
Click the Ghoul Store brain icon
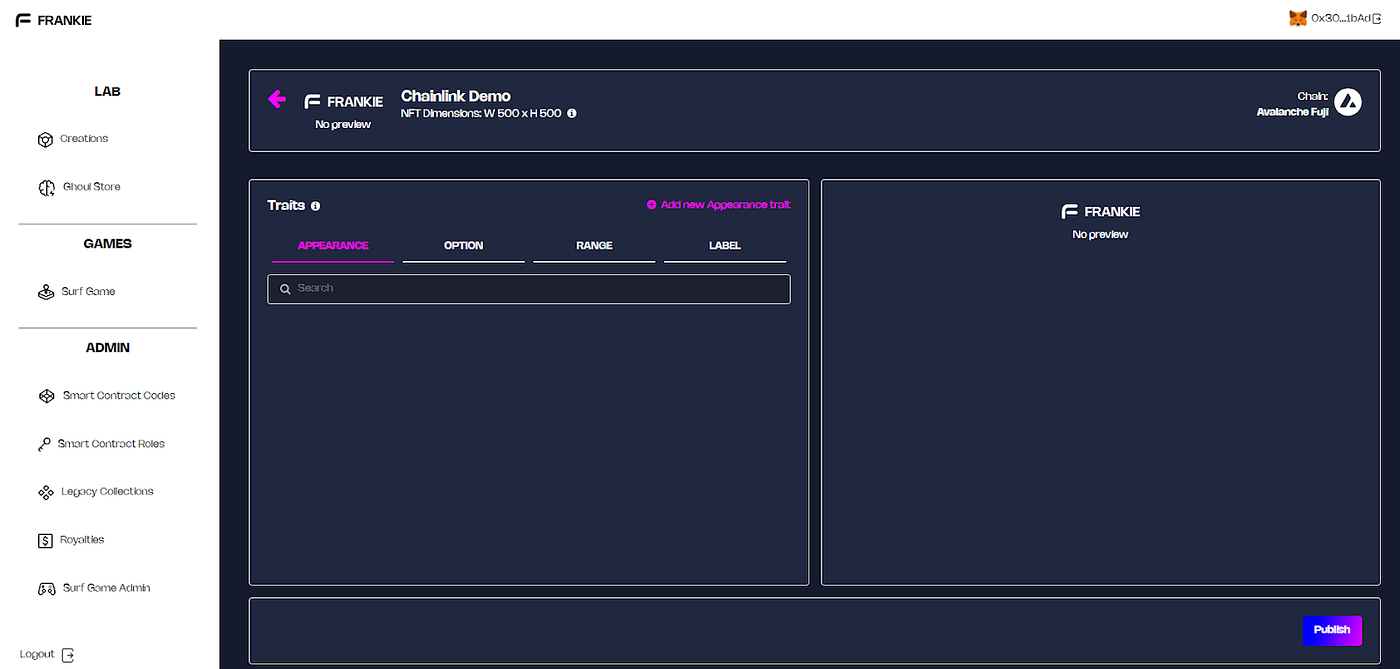tap(46, 188)
